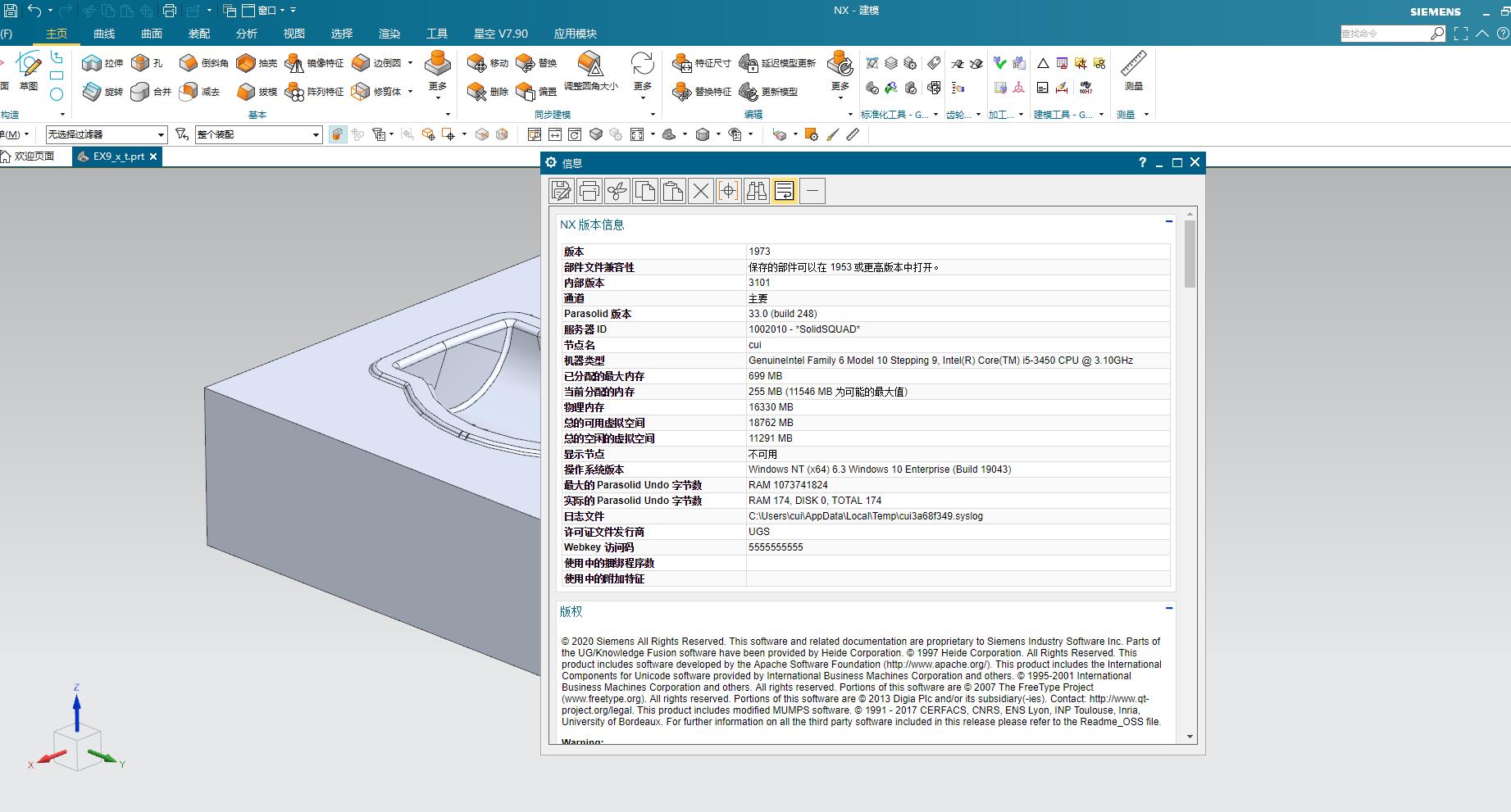Open the 修剪体 dropdown arrow

tap(410, 92)
